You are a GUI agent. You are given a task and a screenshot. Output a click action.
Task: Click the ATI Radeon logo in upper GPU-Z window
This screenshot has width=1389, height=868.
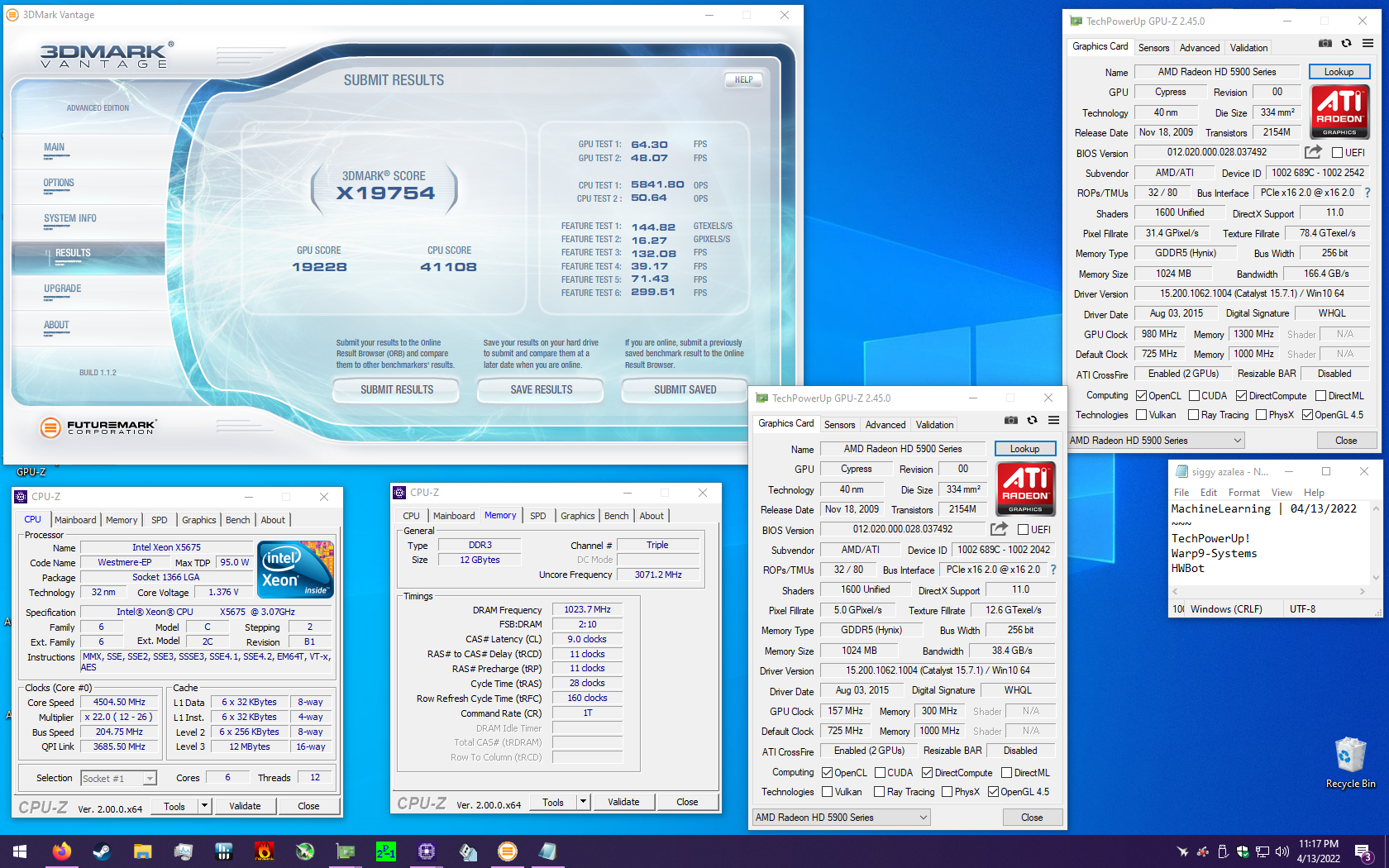point(1339,112)
